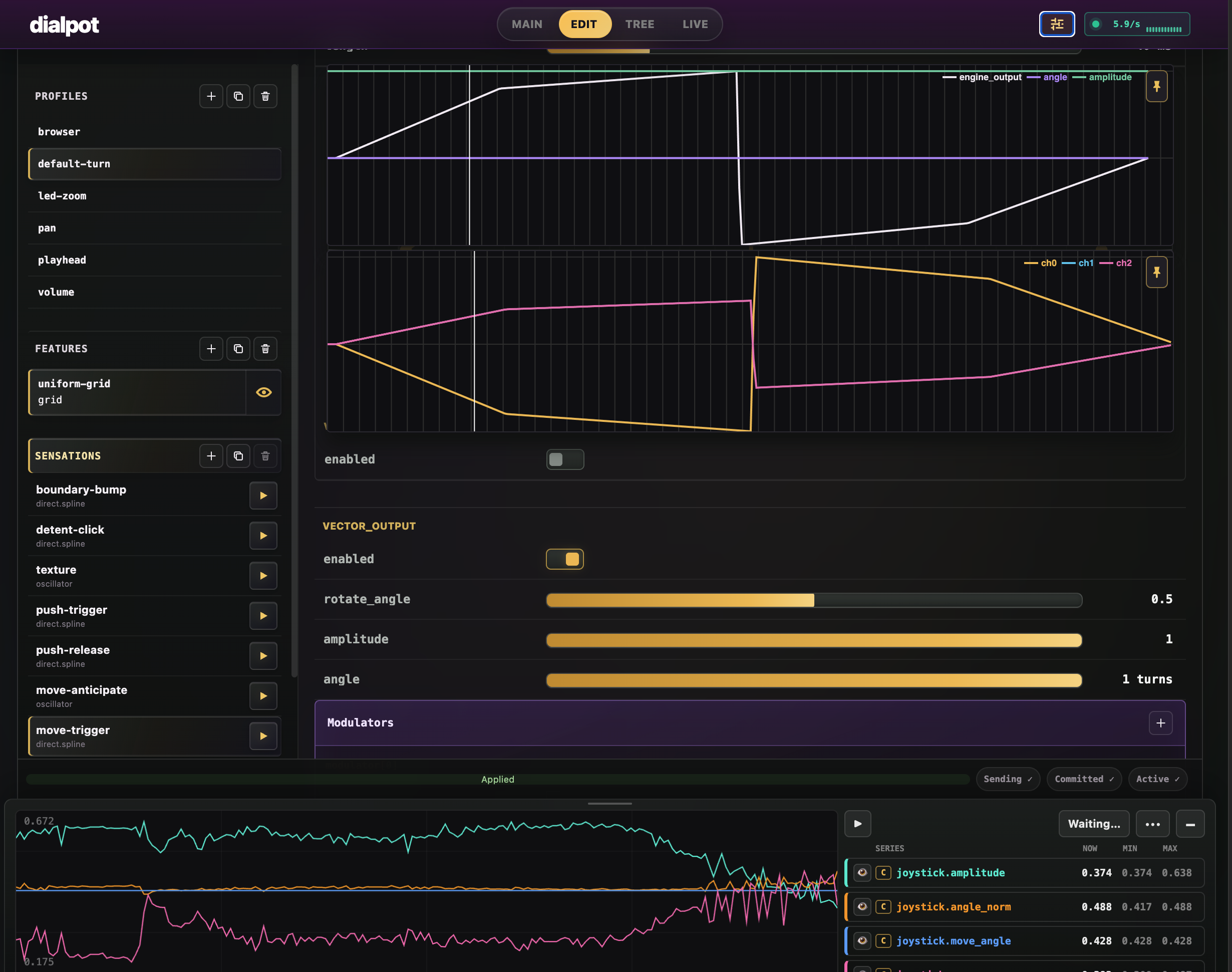1232x972 pixels.
Task: Pin the ch0 ch1 ch2 chart
Action: pos(1156,272)
